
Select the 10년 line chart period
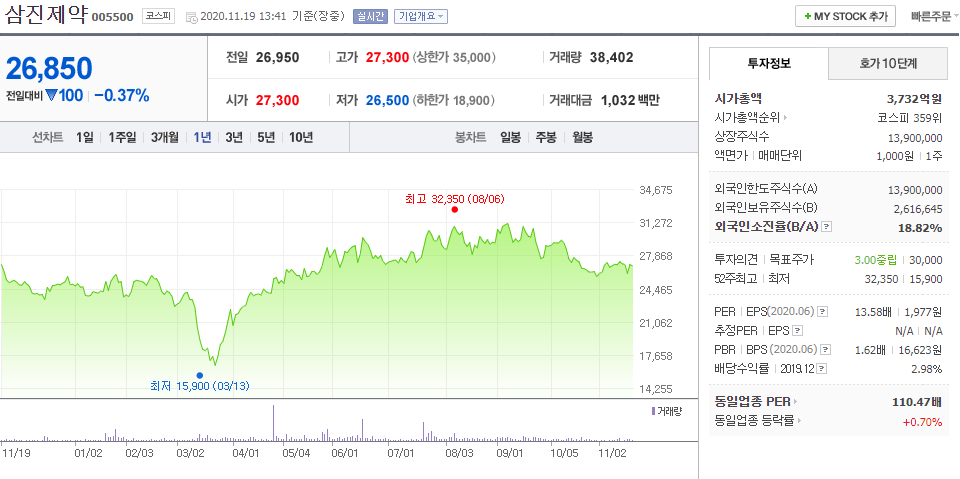click(301, 137)
